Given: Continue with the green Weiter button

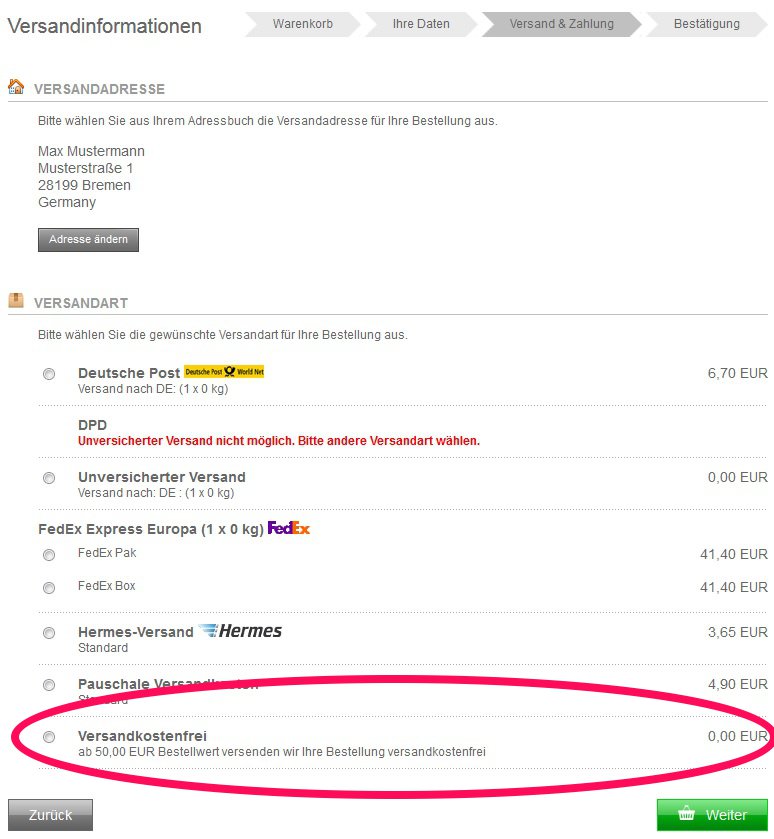Looking at the screenshot, I should click(712, 815).
